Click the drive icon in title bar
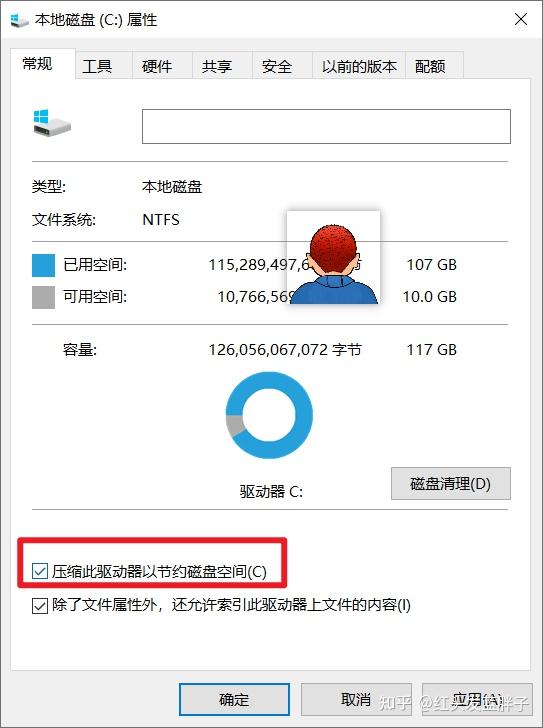The image size is (543, 728). click(x=19, y=20)
